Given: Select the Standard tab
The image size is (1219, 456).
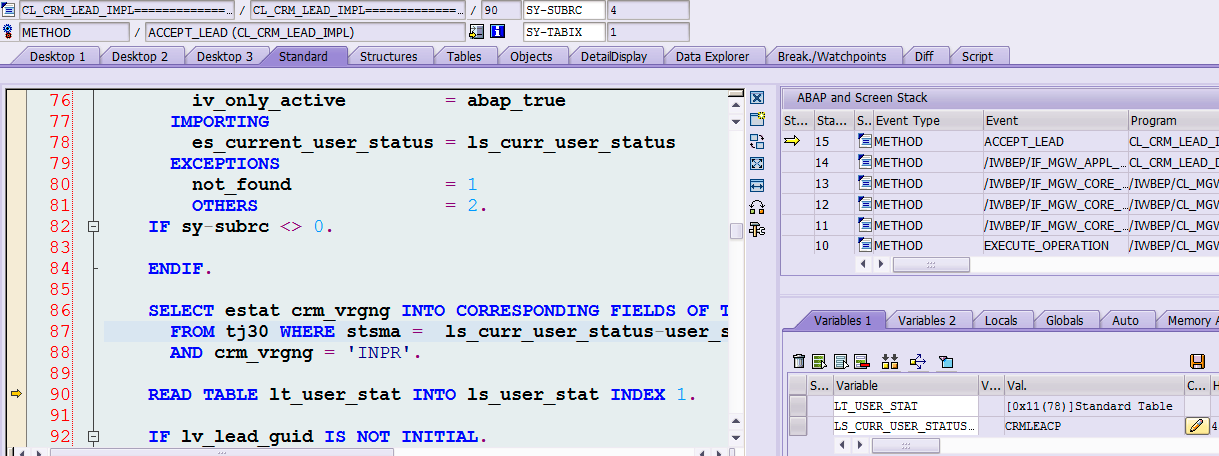Looking at the screenshot, I should pos(303,56).
